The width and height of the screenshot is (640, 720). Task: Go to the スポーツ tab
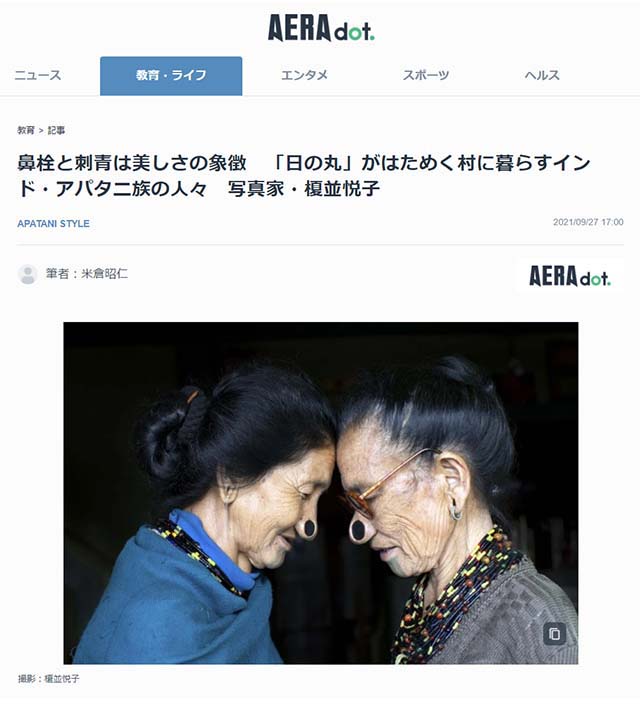(x=426, y=75)
